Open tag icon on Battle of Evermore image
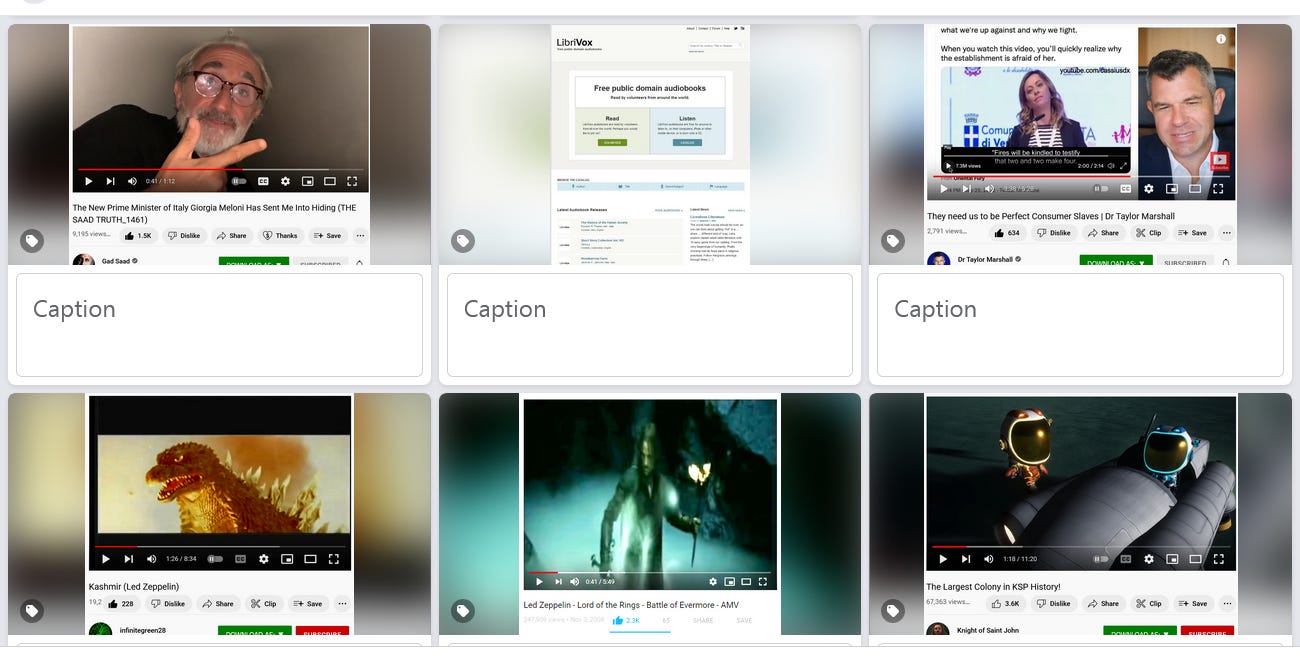This screenshot has width=1300, height=656. pyautogui.click(x=463, y=611)
